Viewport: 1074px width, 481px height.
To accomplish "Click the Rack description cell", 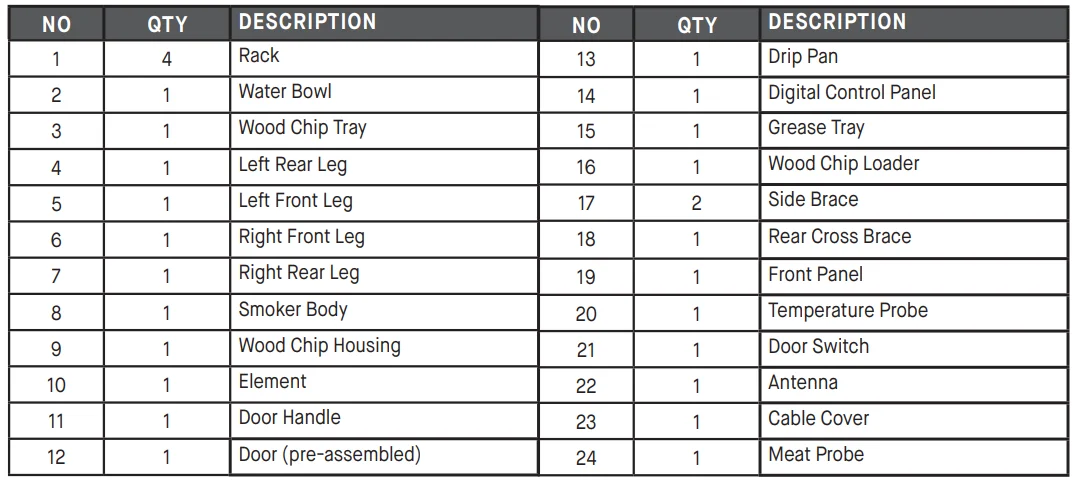I will [259, 56].
